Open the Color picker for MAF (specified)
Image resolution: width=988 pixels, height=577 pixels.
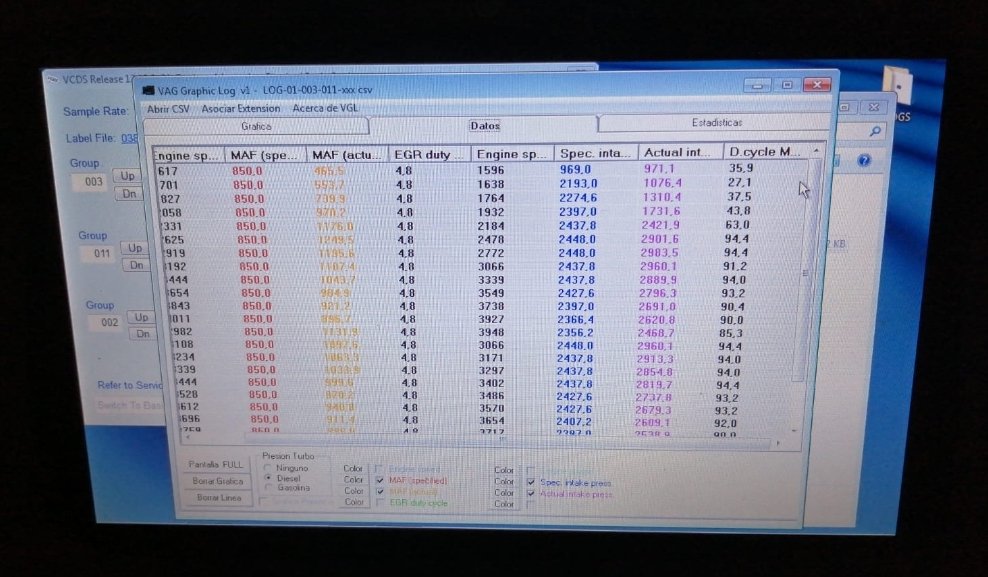[x=353, y=480]
